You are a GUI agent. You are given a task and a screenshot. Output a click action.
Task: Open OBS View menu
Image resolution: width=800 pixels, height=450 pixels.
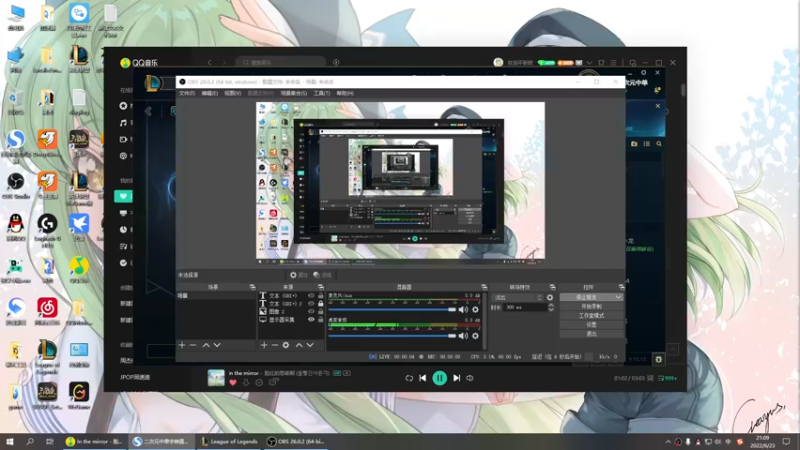pyautogui.click(x=233, y=93)
